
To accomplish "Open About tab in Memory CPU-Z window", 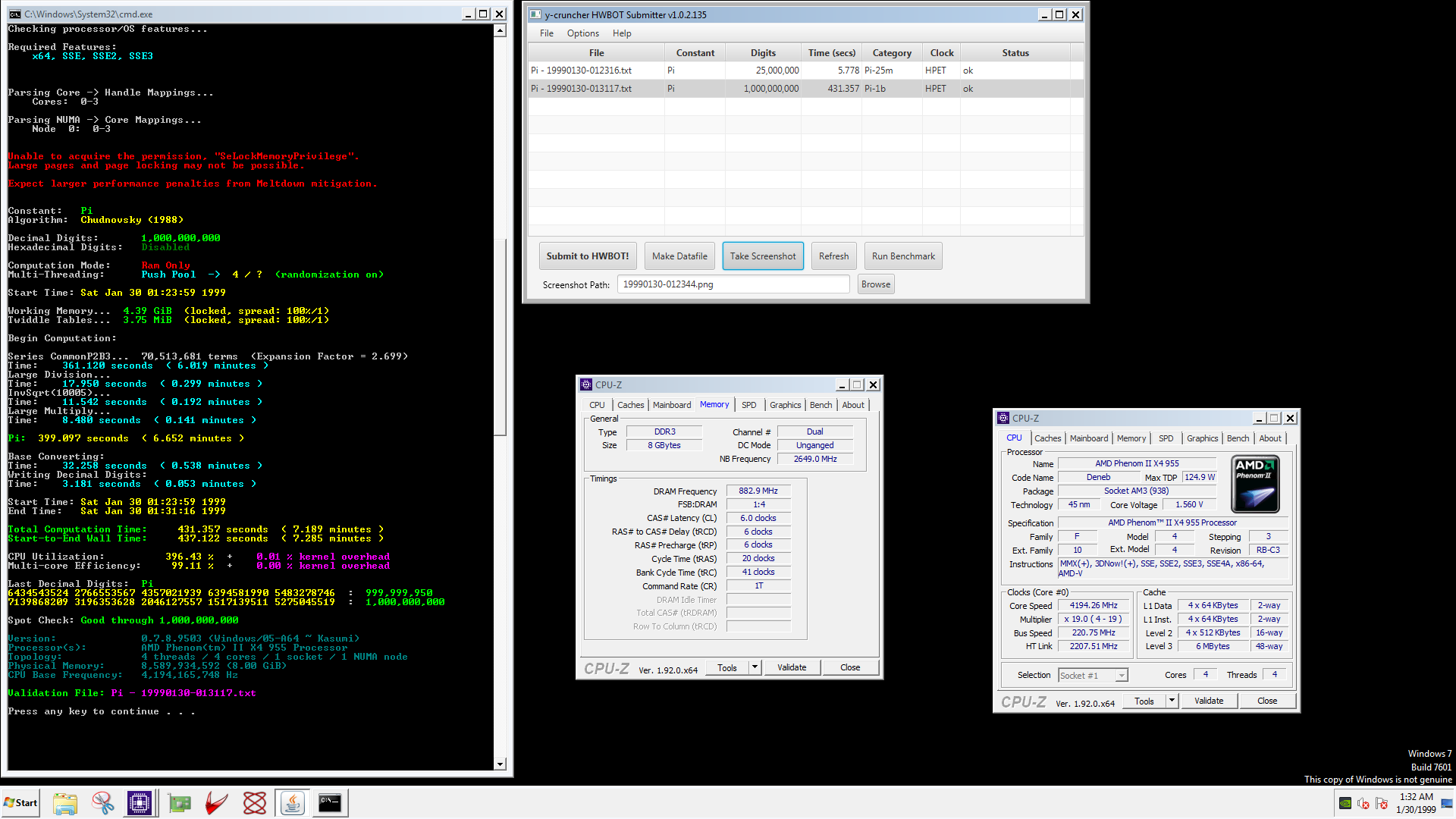I will (853, 405).
